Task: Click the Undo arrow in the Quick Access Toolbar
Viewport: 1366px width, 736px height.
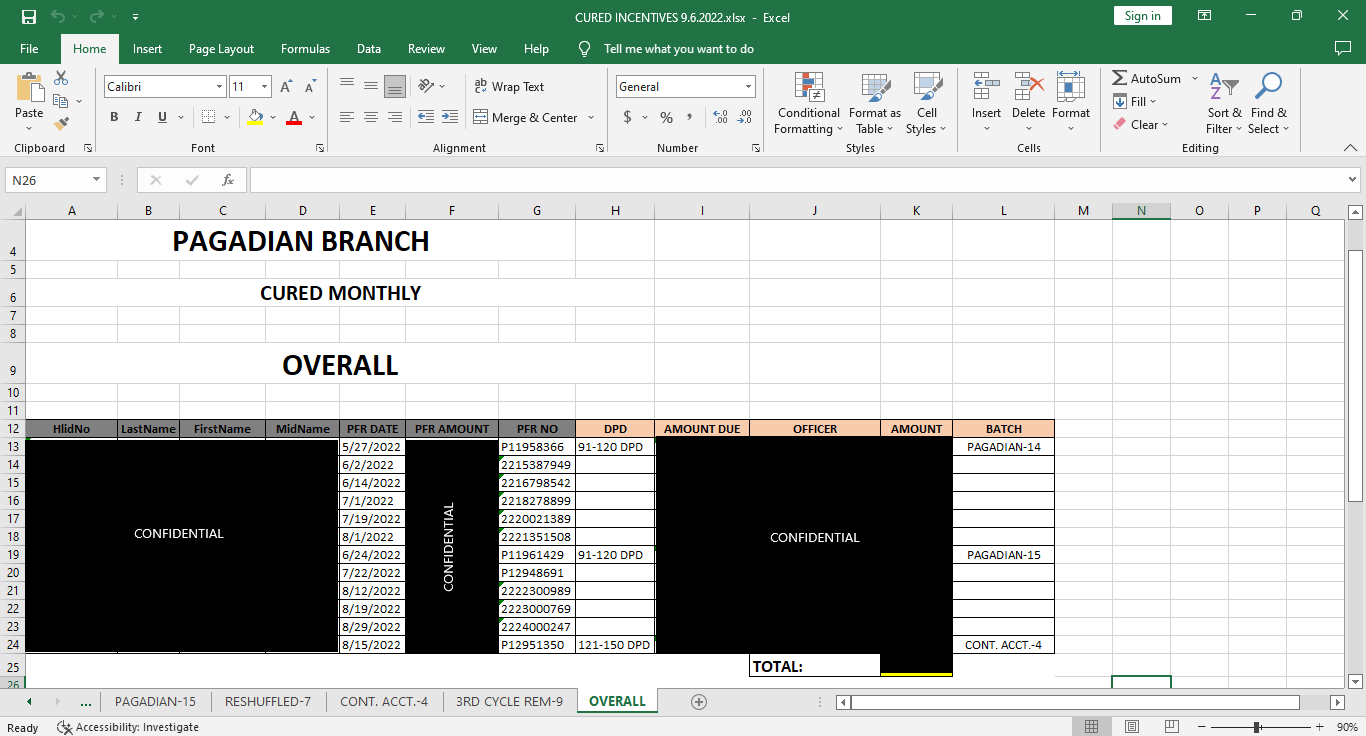Action: tap(58, 16)
